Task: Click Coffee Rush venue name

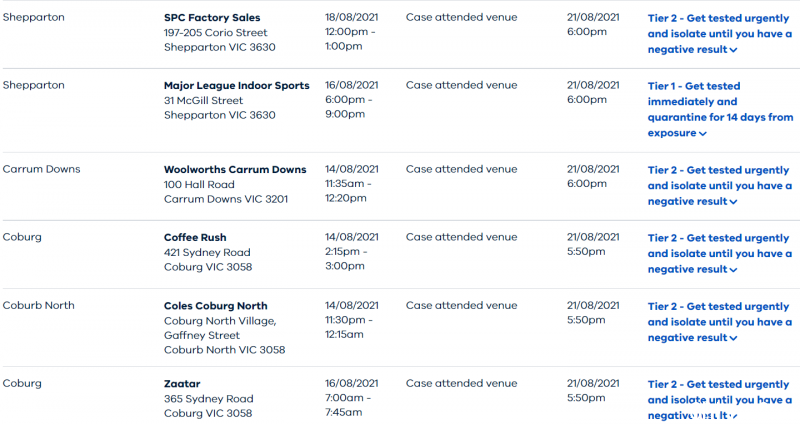Action: (x=195, y=237)
